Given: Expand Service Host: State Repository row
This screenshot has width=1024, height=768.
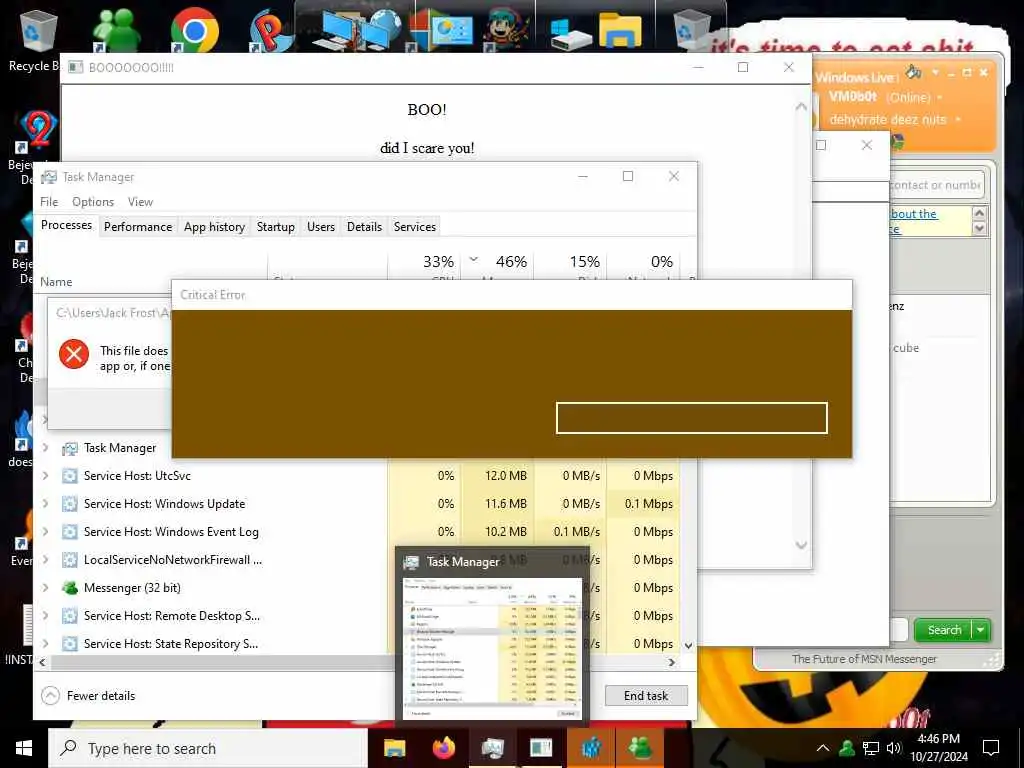Looking at the screenshot, I should point(45,644).
